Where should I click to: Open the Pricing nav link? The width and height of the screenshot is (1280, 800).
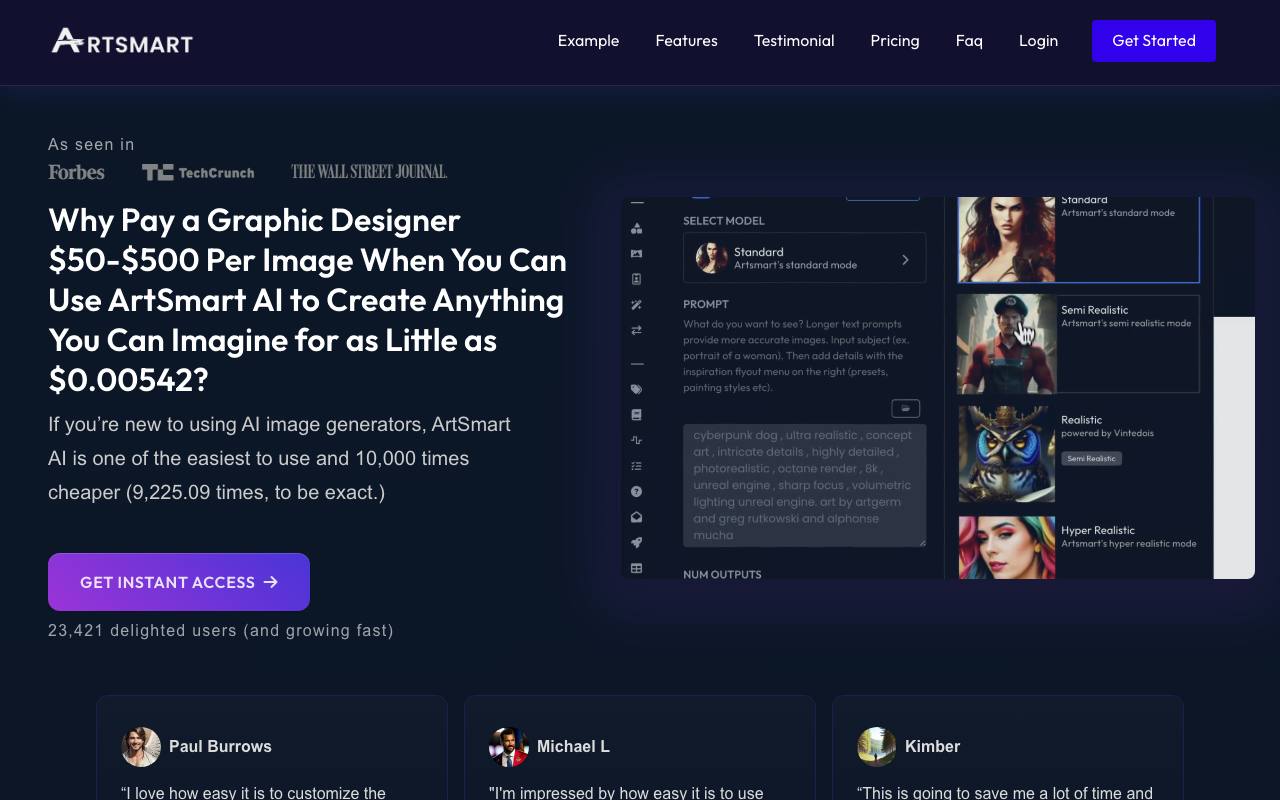point(895,41)
